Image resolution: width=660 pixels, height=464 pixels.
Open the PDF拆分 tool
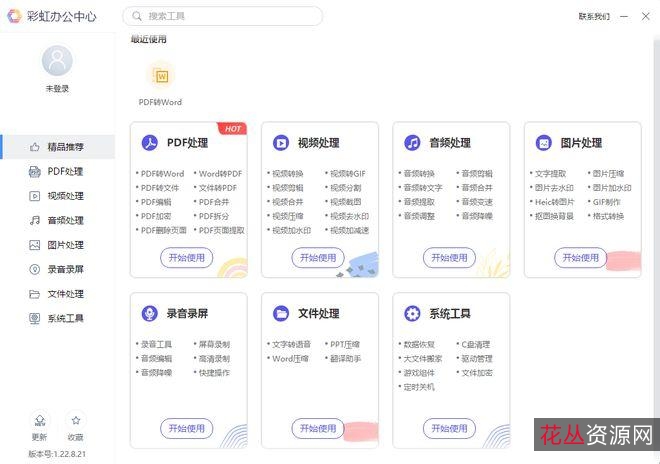[x=214, y=216]
